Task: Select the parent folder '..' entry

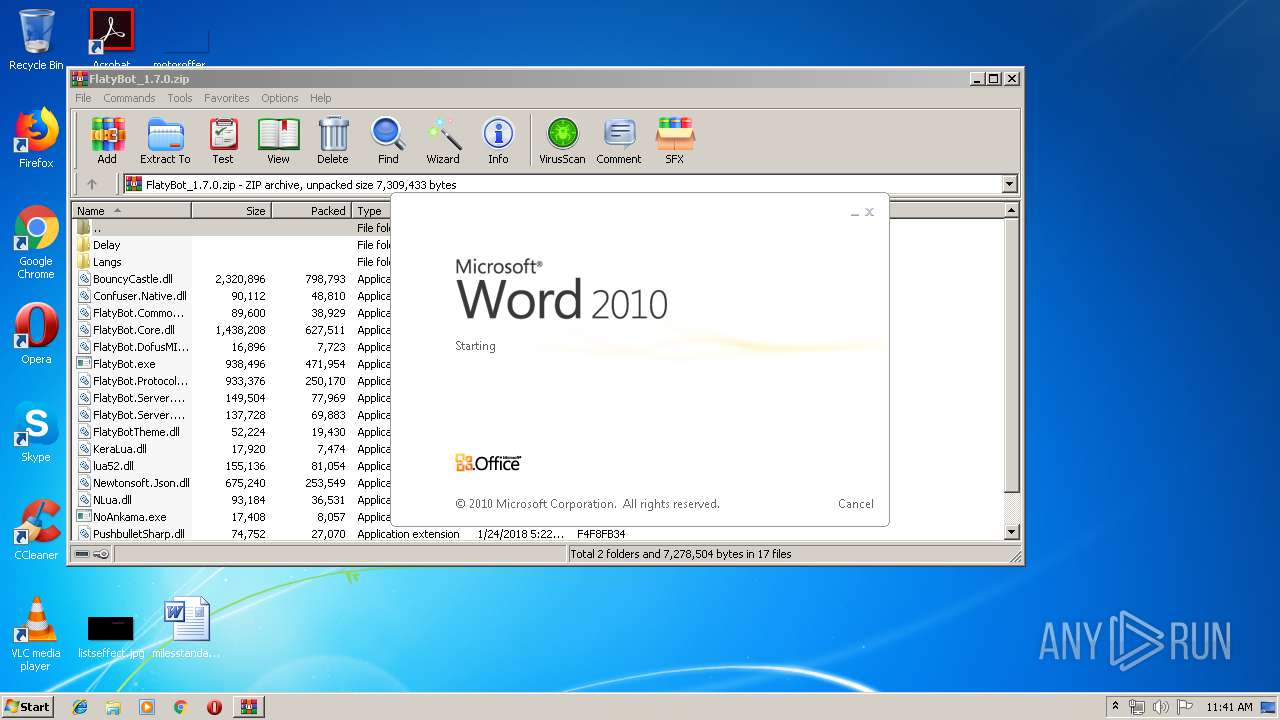Action: pos(96,228)
